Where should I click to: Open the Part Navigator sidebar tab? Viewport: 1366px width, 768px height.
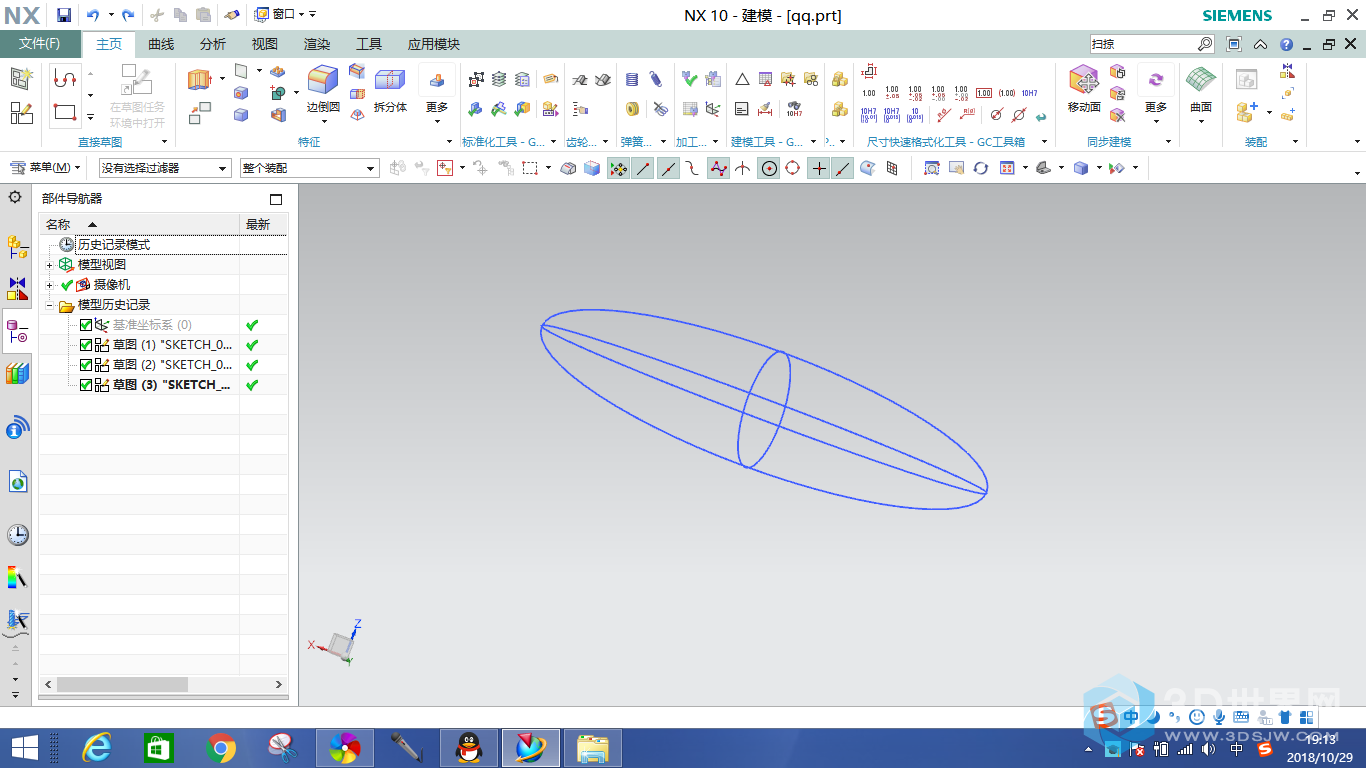17,331
